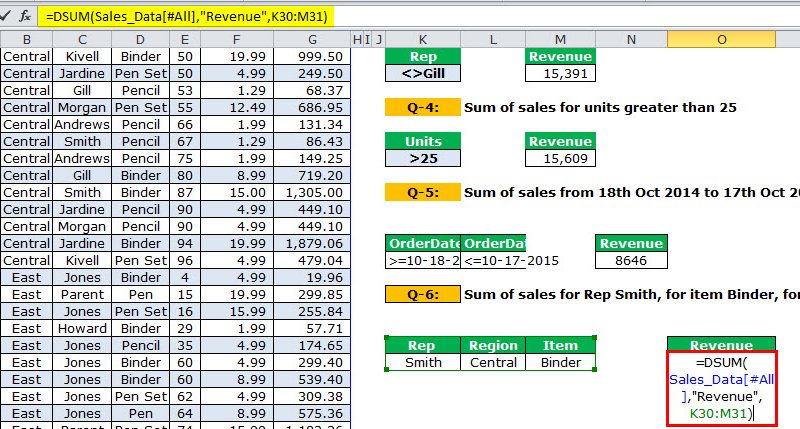Select column L header

pos(493,39)
